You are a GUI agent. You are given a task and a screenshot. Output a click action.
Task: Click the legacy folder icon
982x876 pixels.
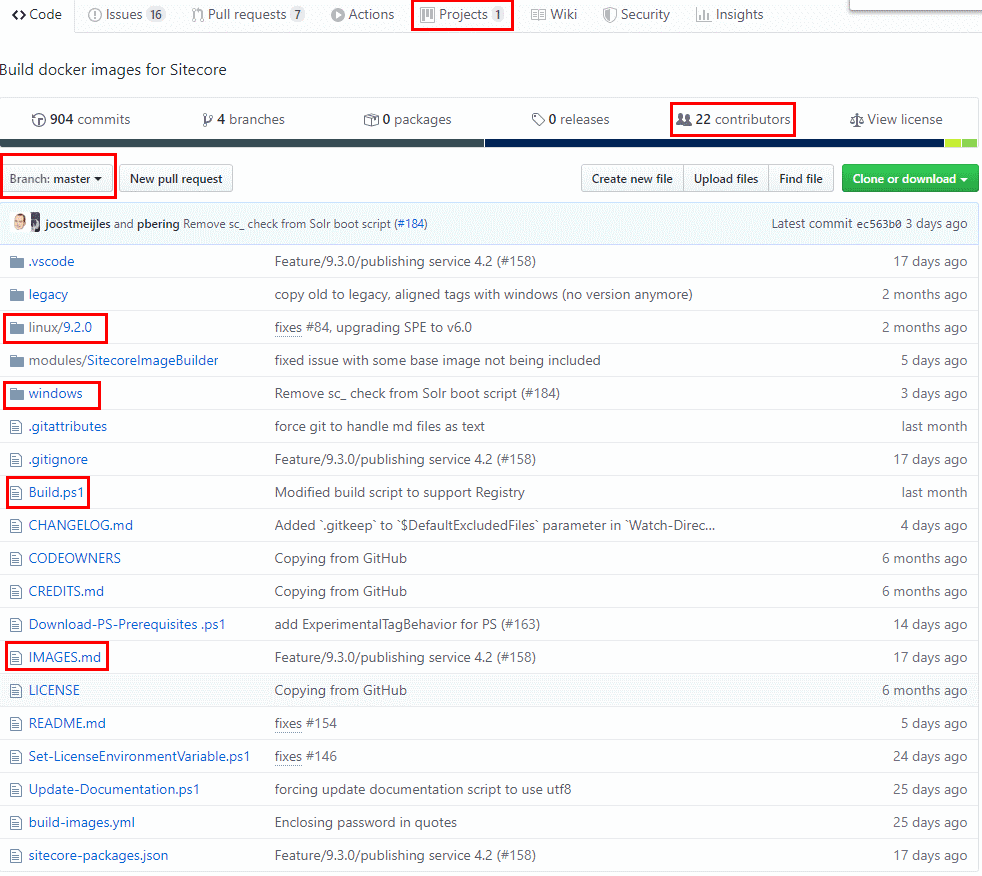coord(17,295)
